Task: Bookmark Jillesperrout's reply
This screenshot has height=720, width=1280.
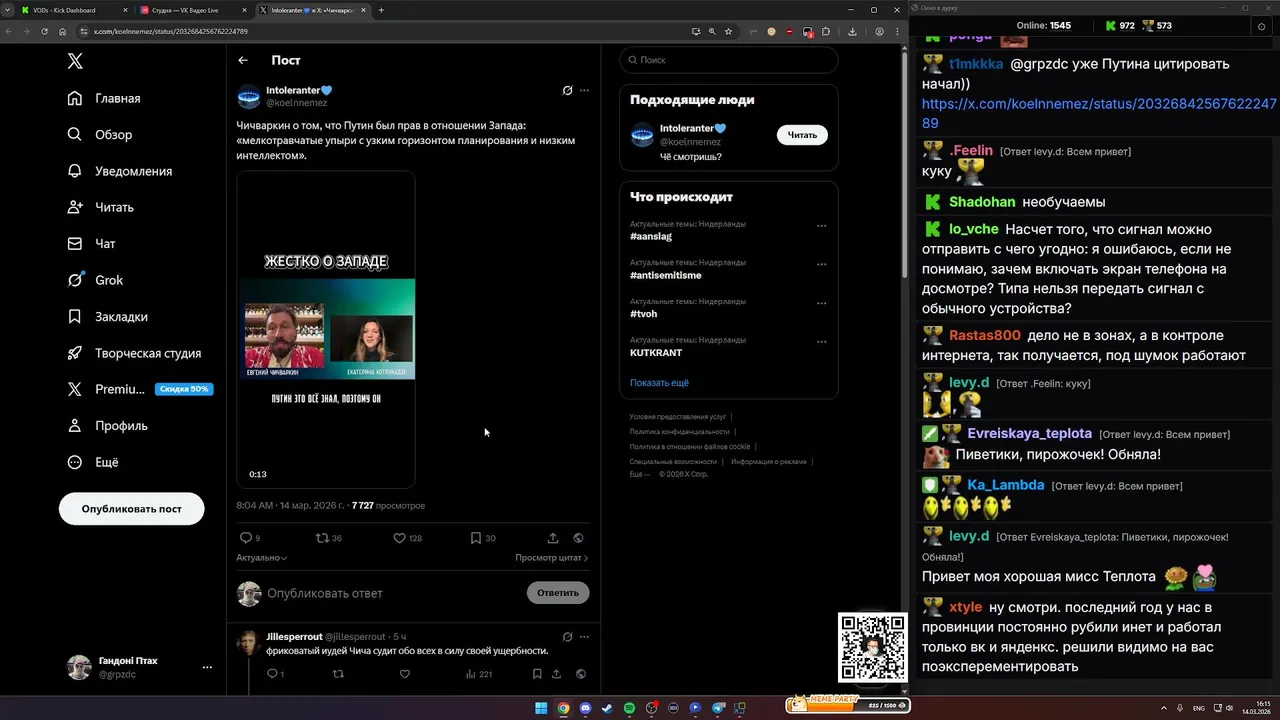Action: pos(536,674)
